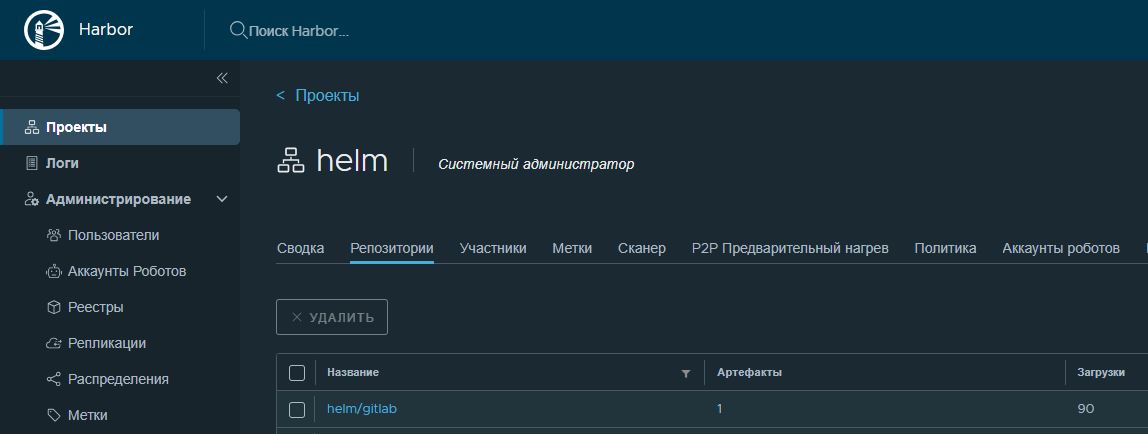Collapse the left sidebar navigation
1148x434 pixels.
click(x=222, y=78)
